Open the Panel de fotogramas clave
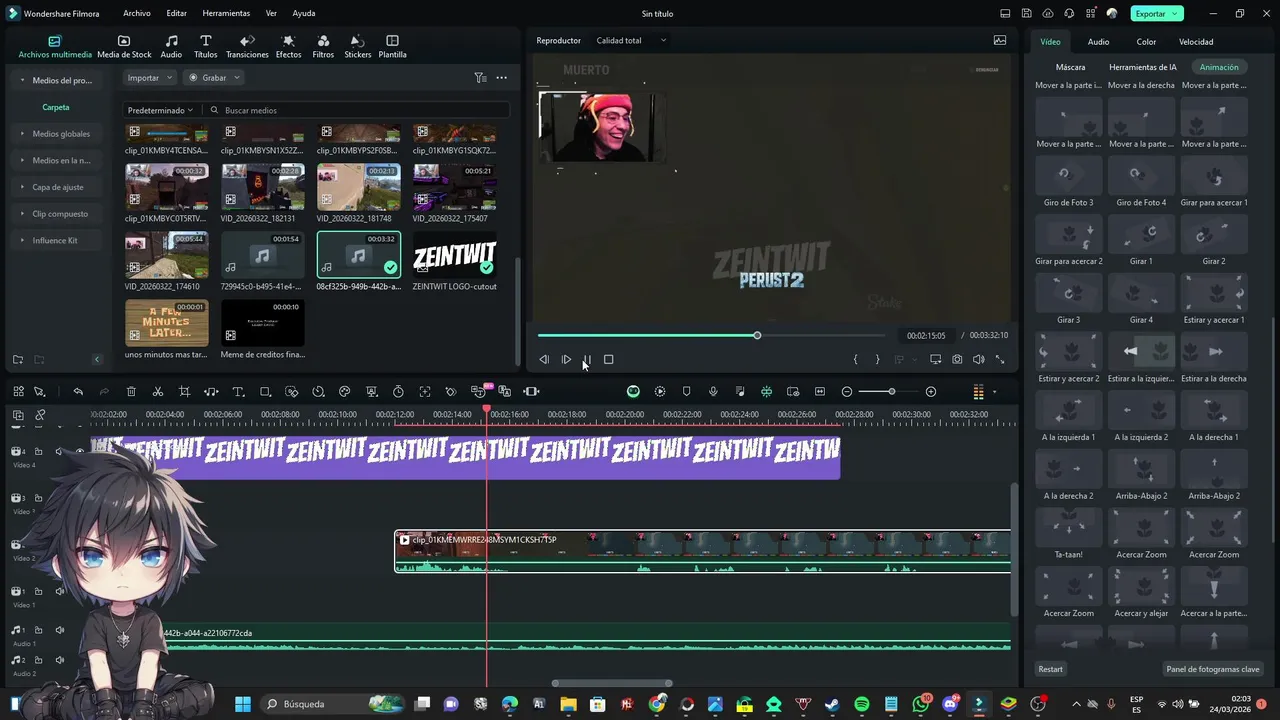 1213,669
